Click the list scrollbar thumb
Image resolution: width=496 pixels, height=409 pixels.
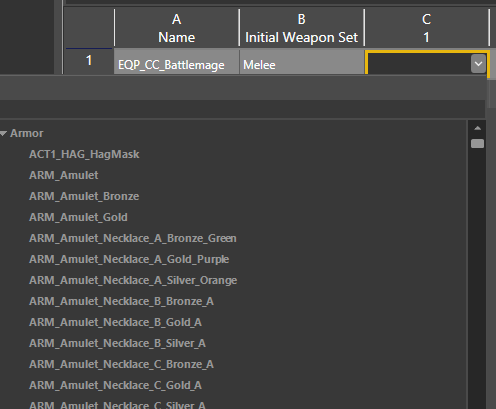click(x=477, y=144)
